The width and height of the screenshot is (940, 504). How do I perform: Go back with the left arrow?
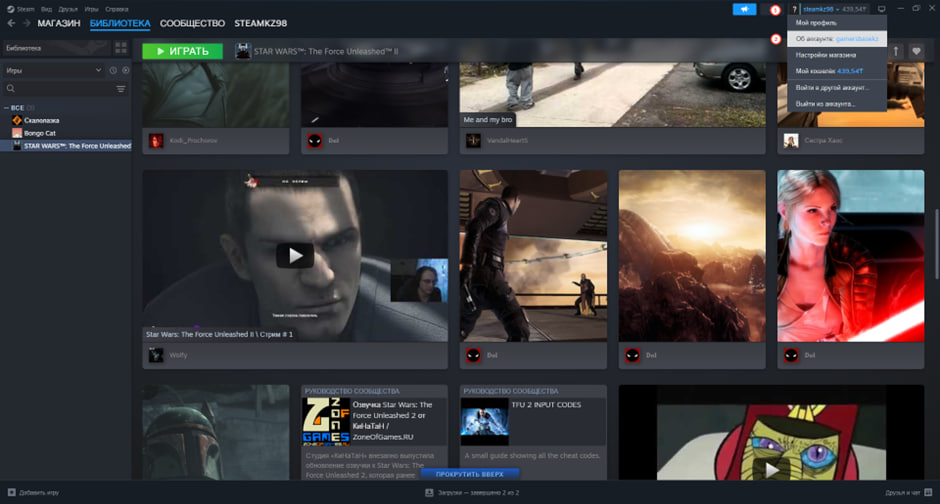[x=11, y=23]
